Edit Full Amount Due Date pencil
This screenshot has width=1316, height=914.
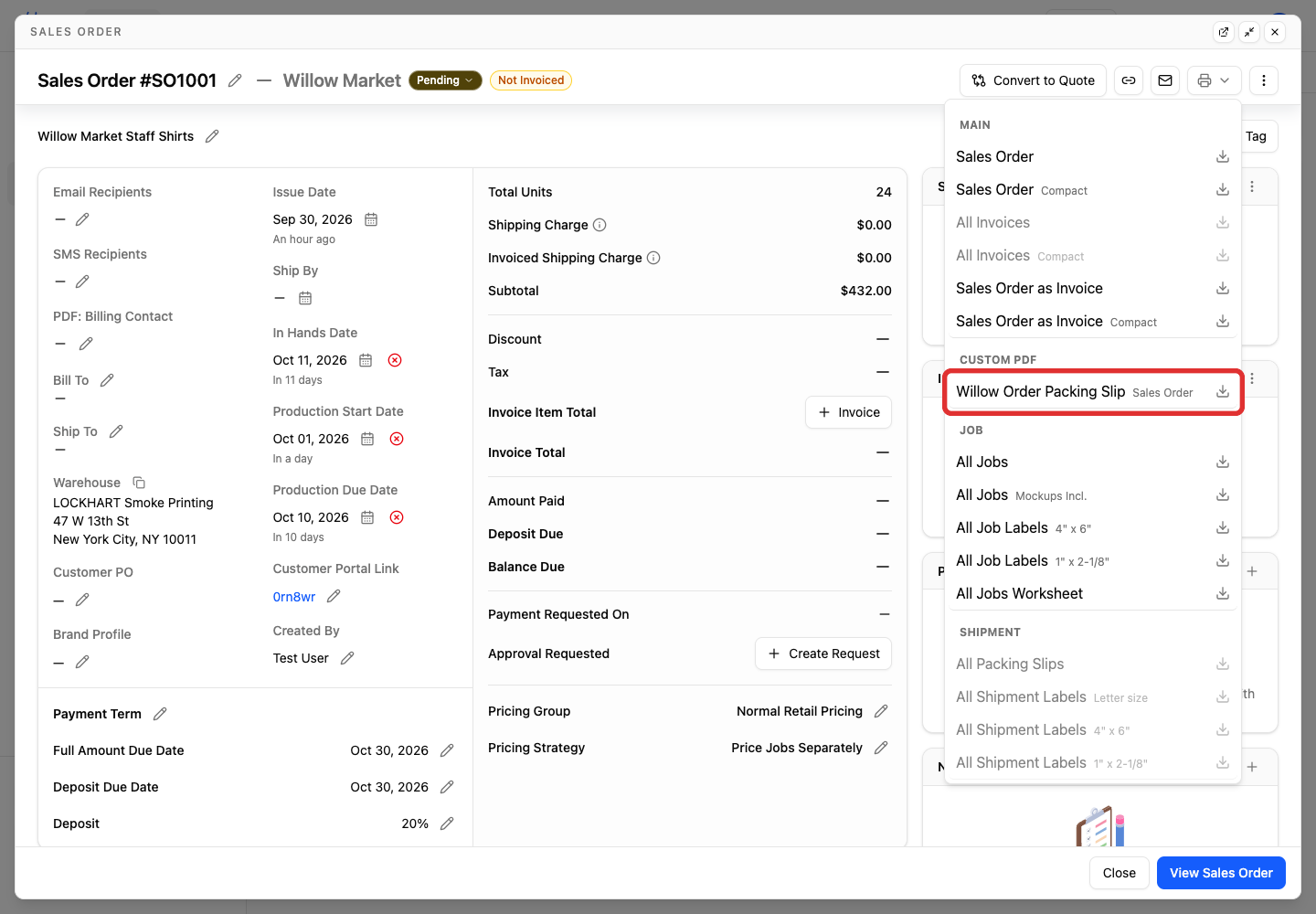point(447,750)
